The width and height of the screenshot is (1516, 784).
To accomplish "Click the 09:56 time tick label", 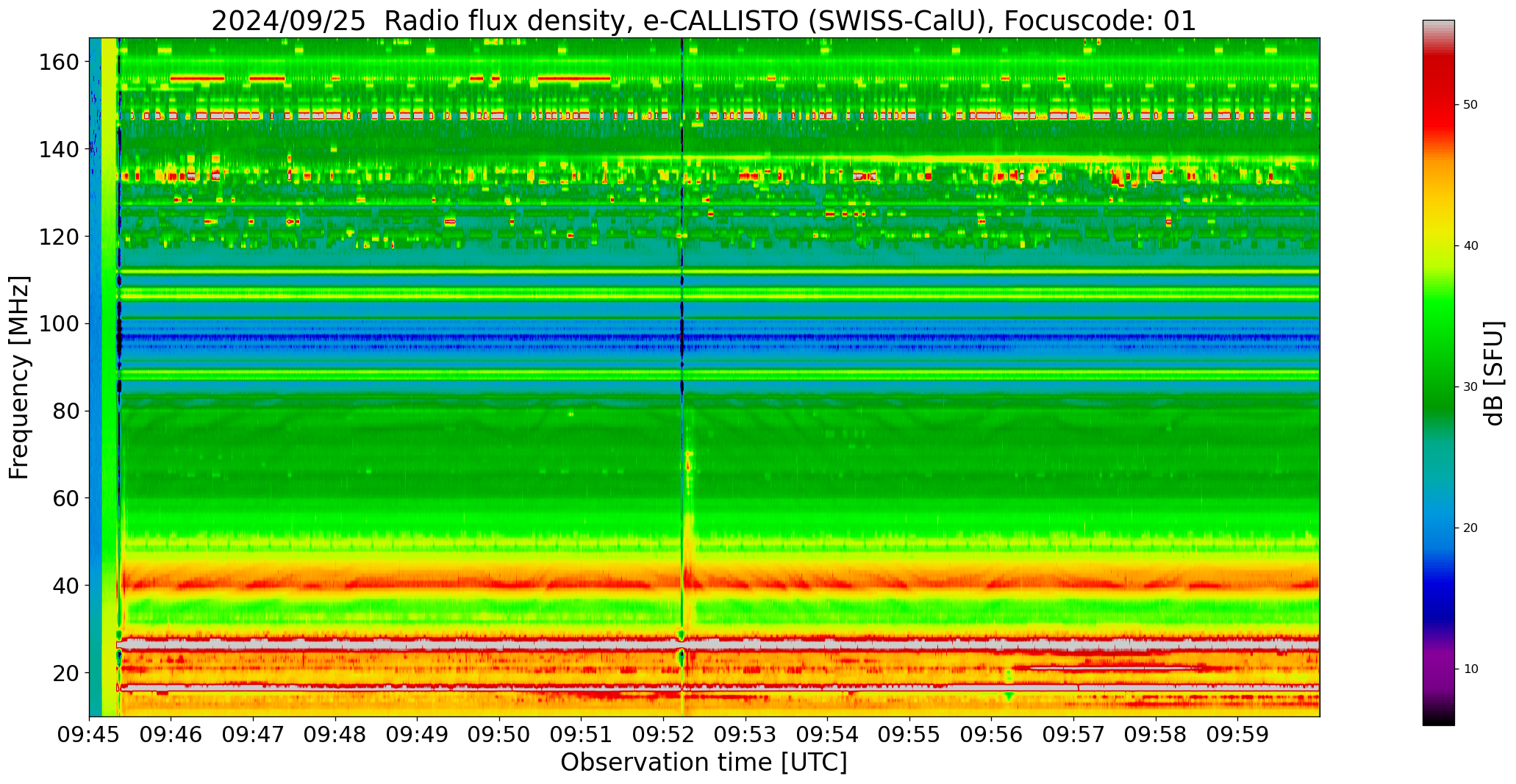I will coord(992,735).
